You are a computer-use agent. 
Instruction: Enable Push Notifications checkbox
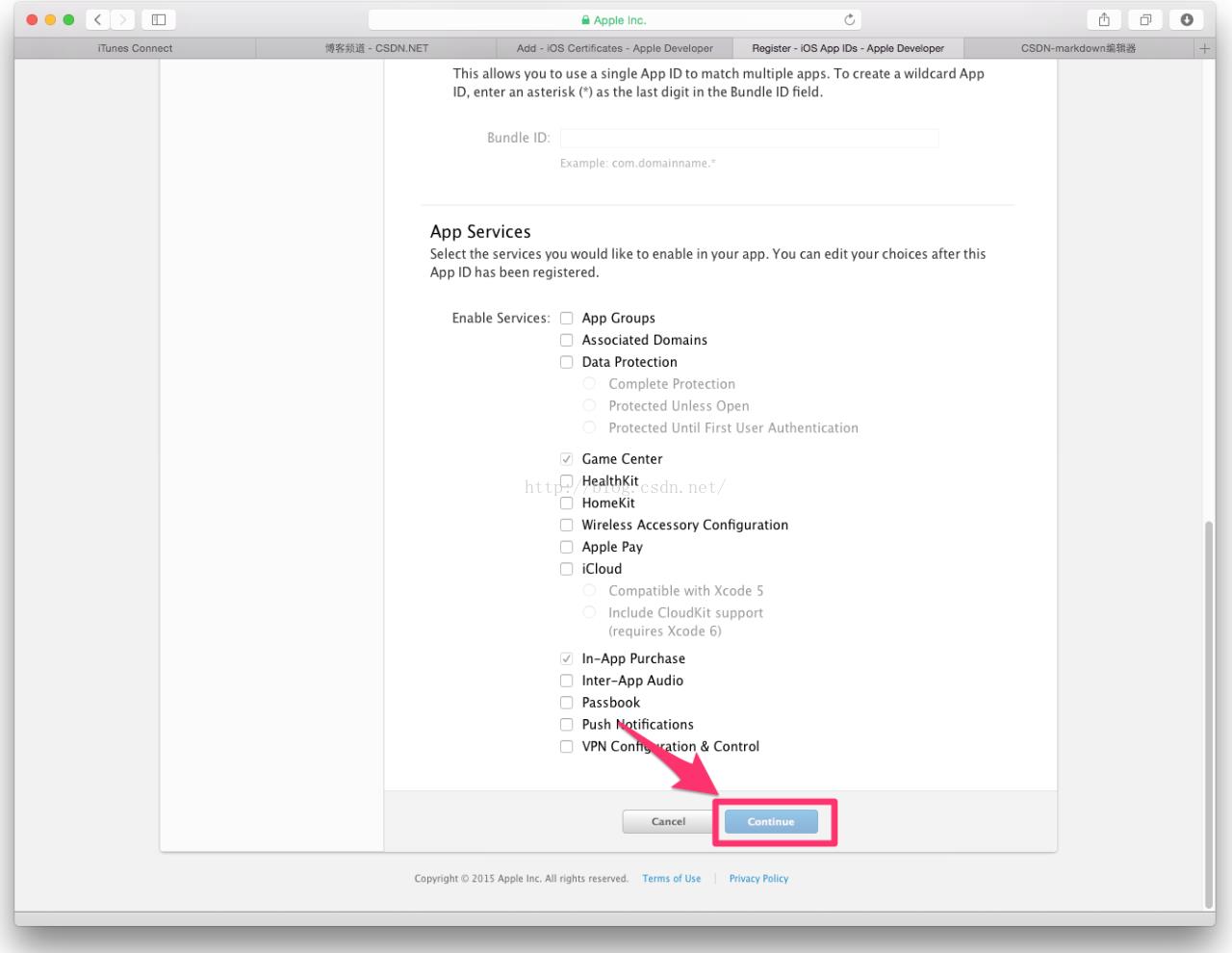coord(567,725)
